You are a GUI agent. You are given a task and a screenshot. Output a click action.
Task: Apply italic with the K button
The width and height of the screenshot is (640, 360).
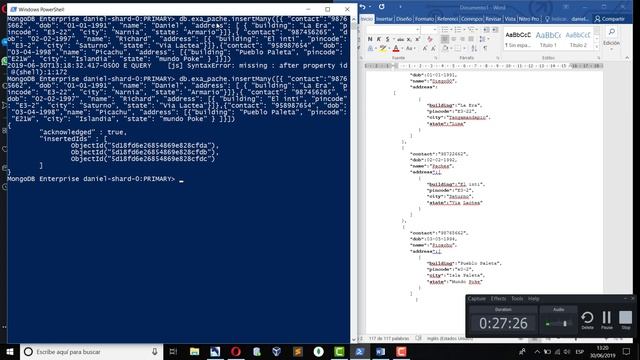point(379,39)
